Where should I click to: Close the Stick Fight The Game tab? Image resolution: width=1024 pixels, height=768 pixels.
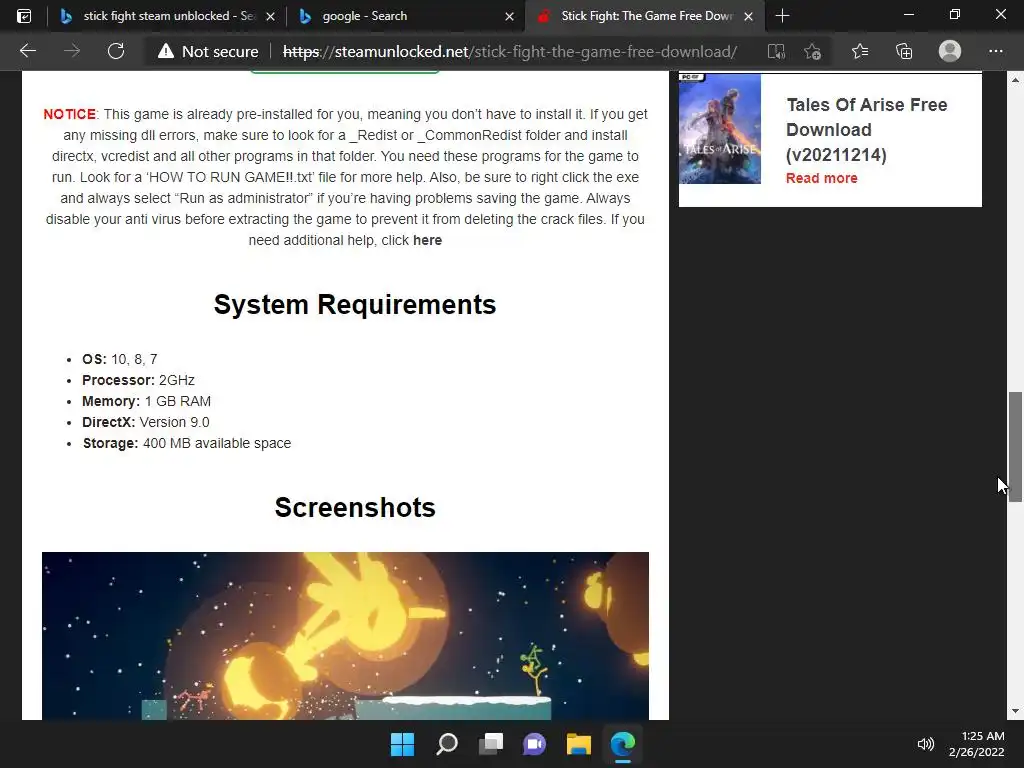pyautogui.click(x=748, y=16)
